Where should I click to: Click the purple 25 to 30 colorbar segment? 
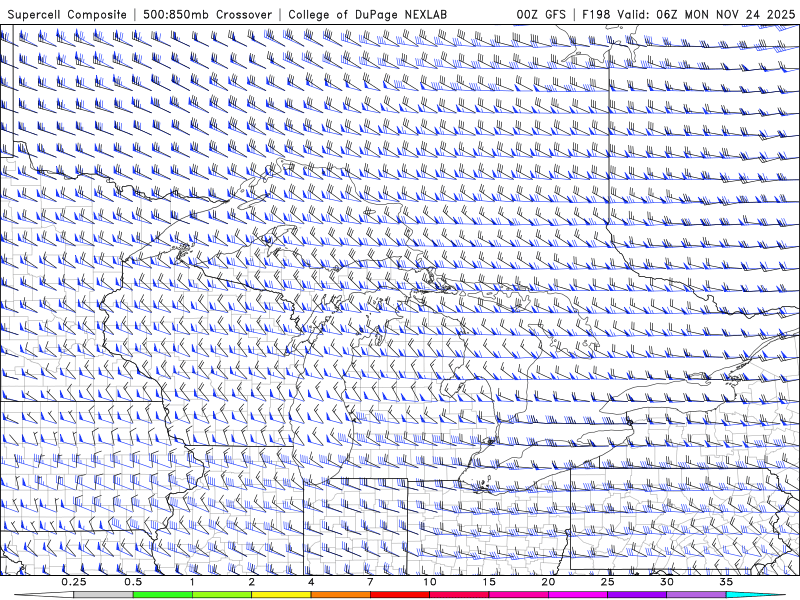pyautogui.click(x=637, y=595)
